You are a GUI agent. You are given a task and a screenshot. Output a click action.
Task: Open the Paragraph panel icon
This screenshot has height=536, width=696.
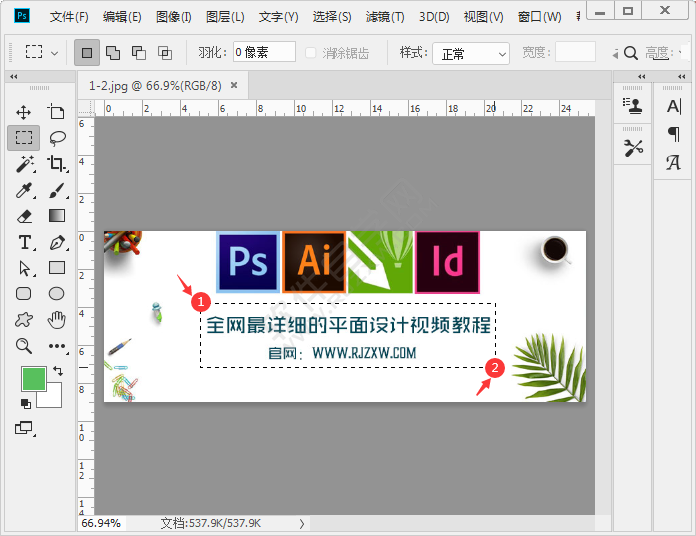click(x=673, y=134)
